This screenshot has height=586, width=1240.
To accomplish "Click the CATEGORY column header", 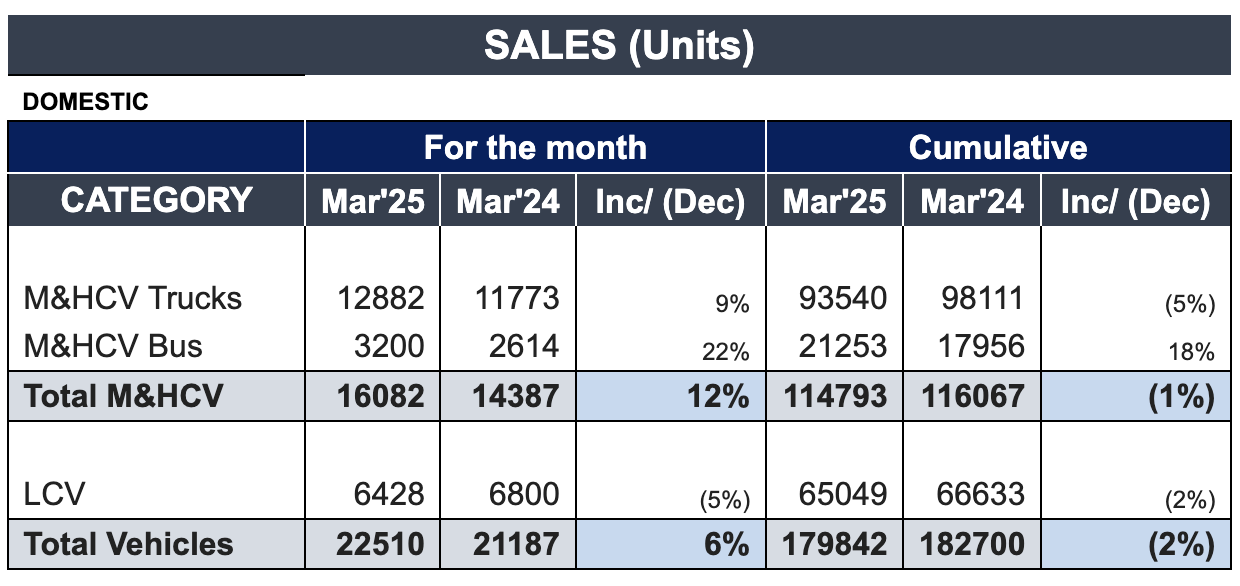I will pos(156,200).
